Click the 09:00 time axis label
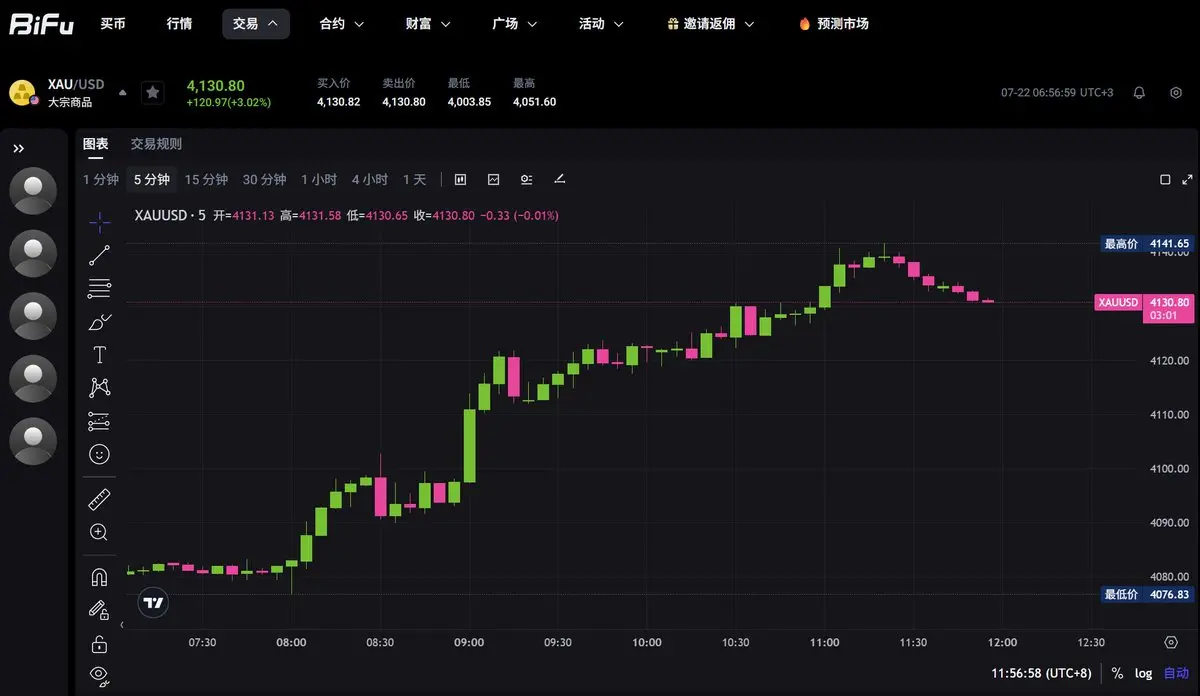1200x696 pixels. click(469, 642)
